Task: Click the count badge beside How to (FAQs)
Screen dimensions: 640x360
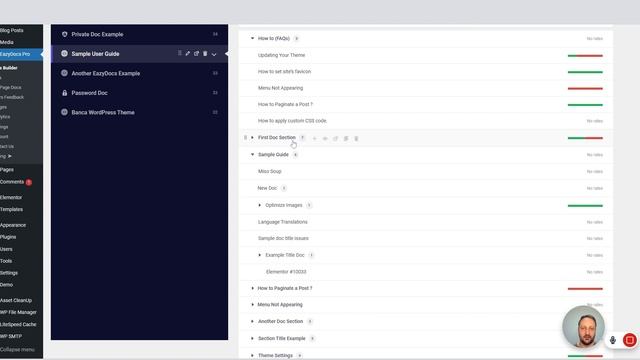Action: click(x=296, y=38)
